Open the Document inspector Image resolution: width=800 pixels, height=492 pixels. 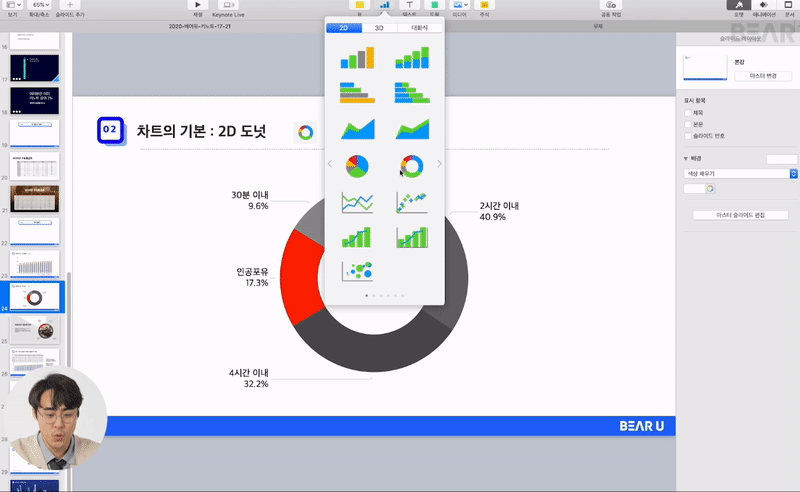pyautogui.click(x=788, y=5)
